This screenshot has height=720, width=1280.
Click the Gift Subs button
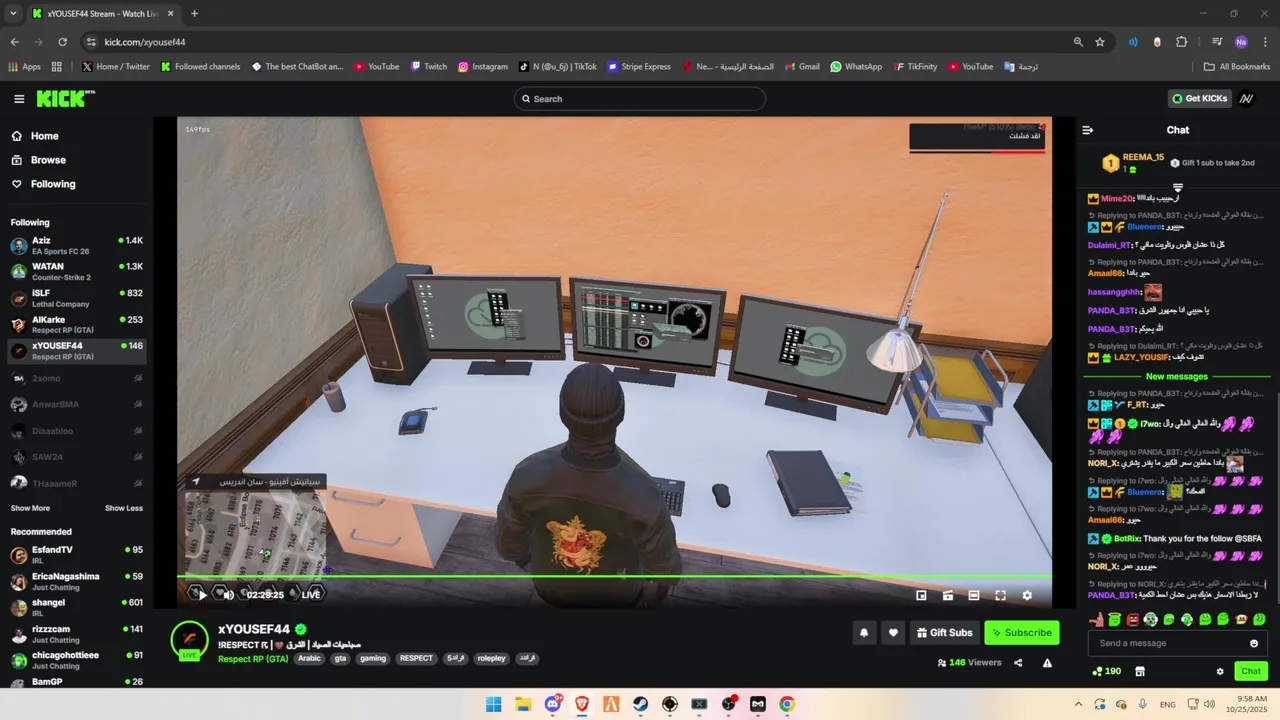944,632
